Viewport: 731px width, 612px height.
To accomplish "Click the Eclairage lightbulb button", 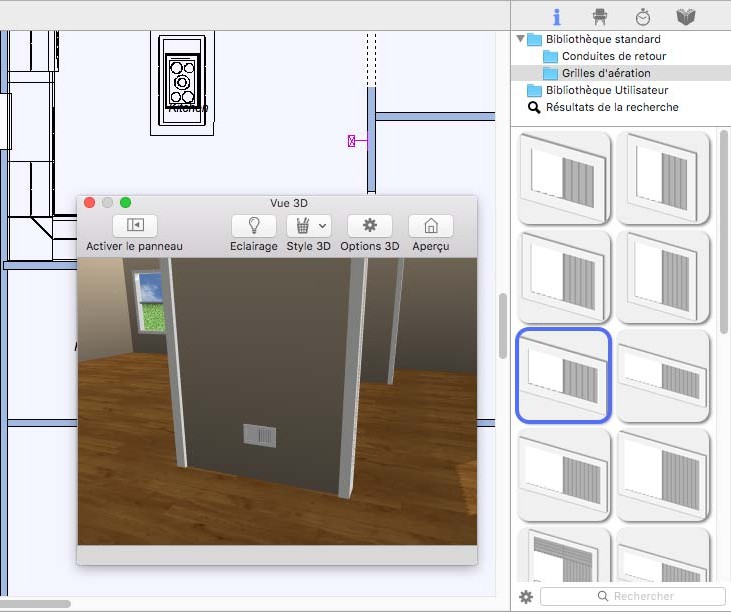I will coord(253,226).
